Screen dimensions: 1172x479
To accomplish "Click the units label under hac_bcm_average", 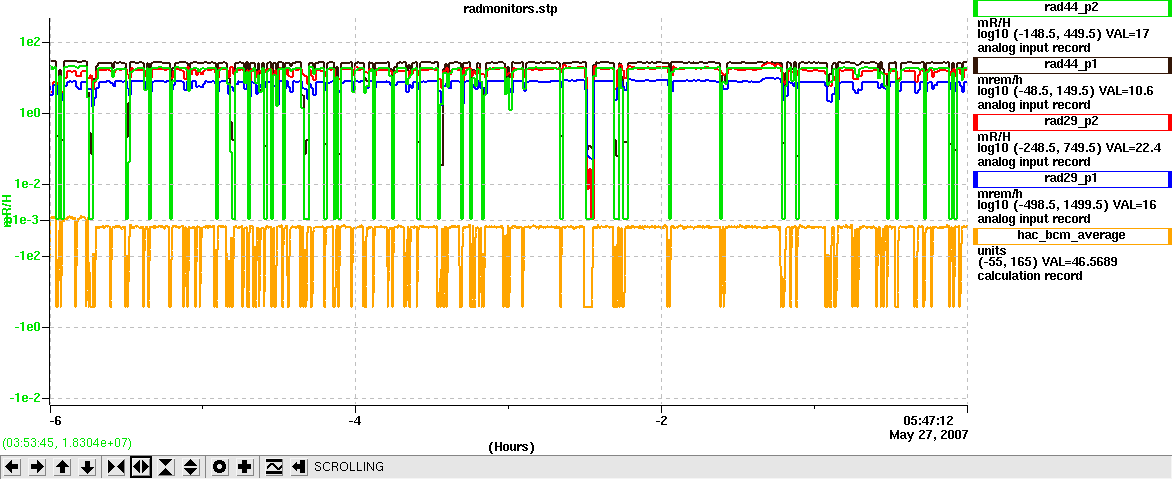I will (x=992, y=250).
